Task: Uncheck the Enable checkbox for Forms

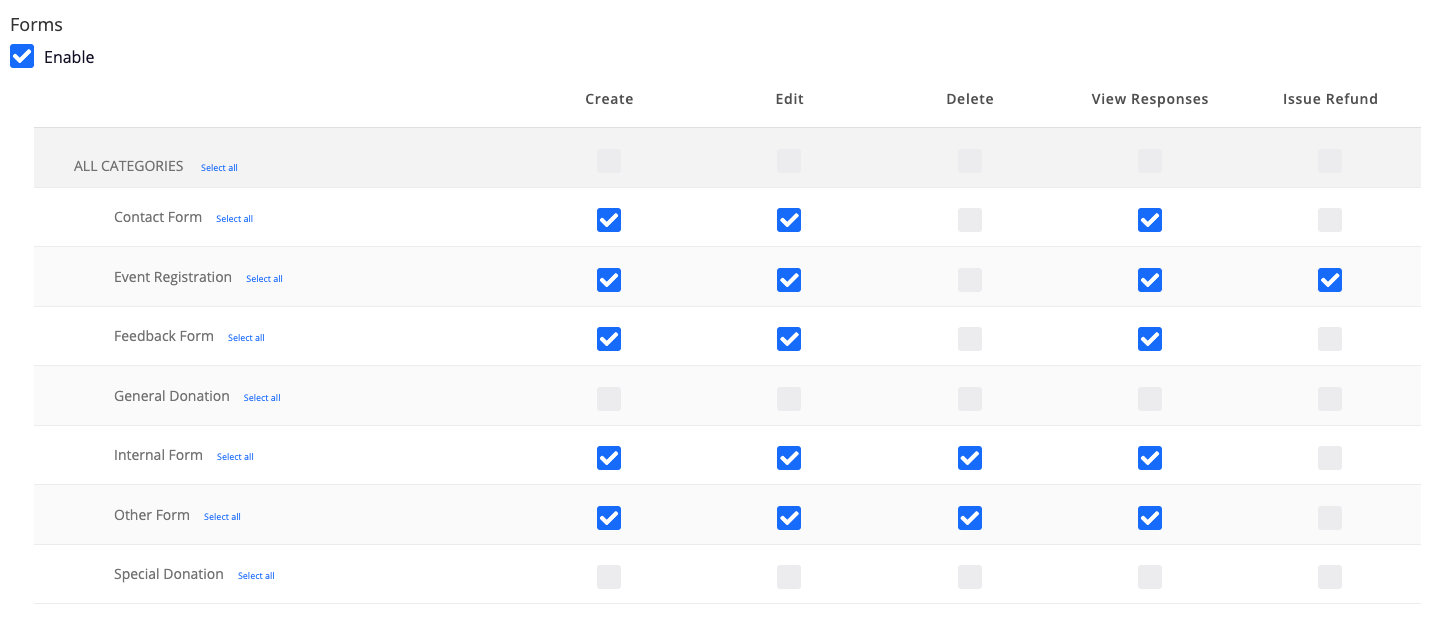Action: (22, 56)
